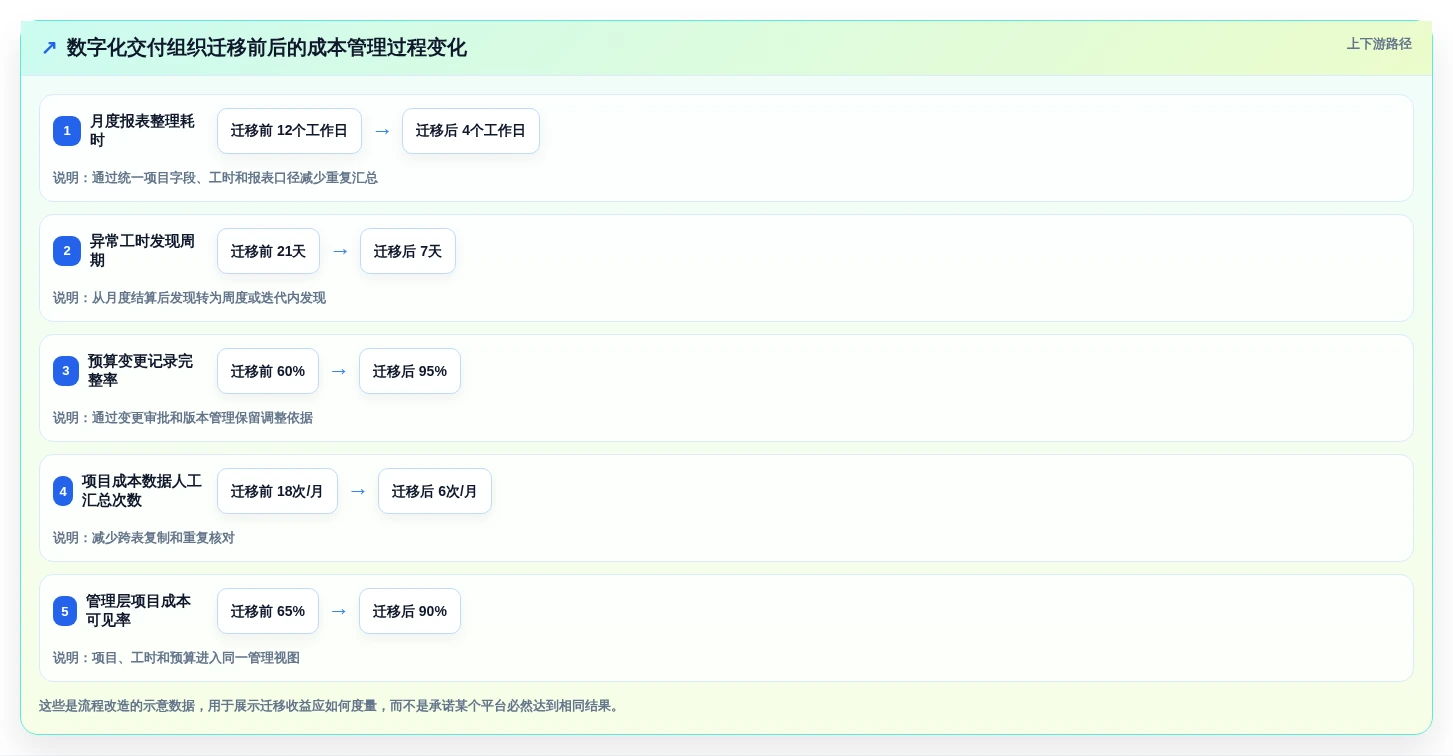Click the note 通过统一项目字段、工时和报表口径减少重复汇总
The image size is (1453, 756).
tap(215, 178)
